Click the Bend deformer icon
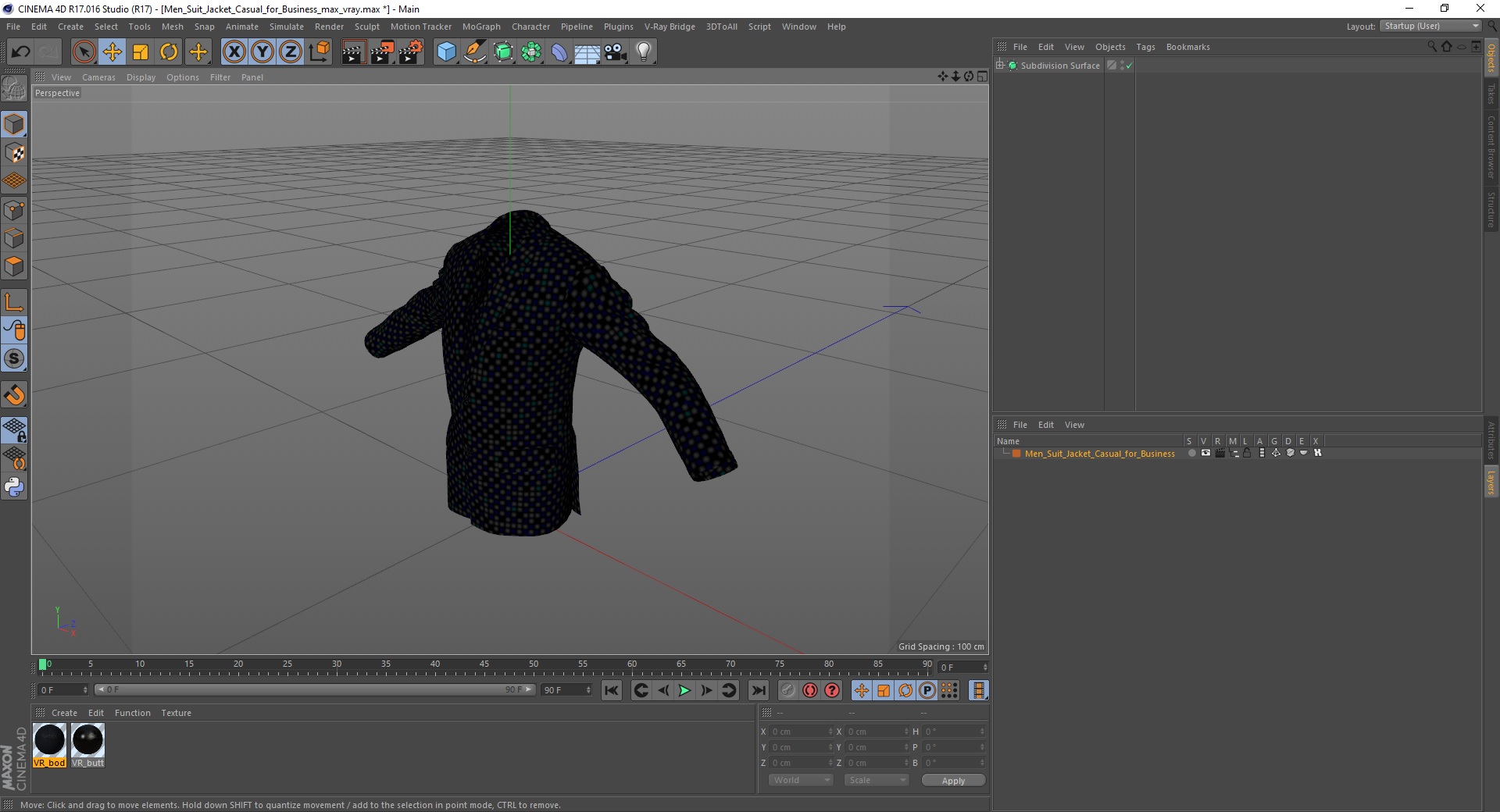Viewport: 1500px width, 812px height. [x=559, y=52]
